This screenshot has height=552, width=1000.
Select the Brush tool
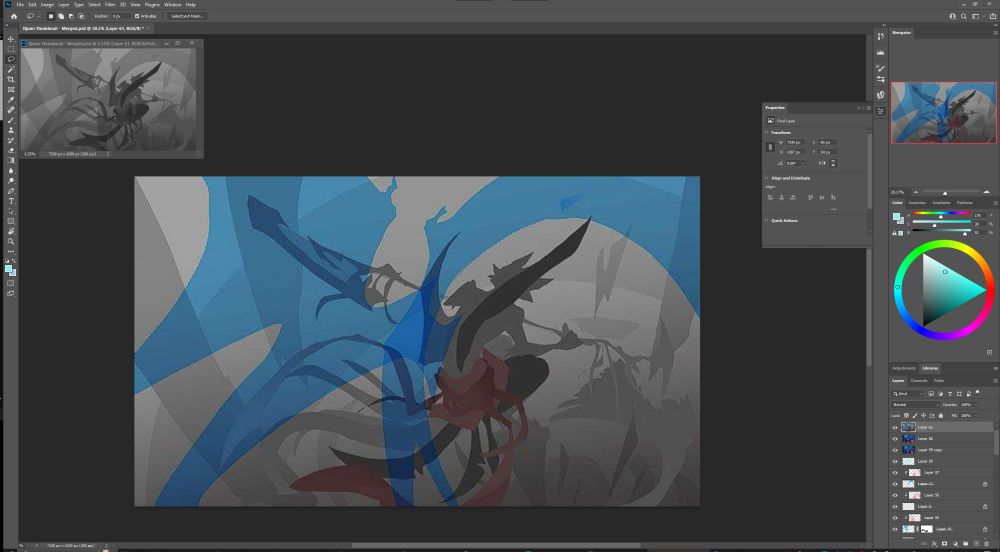click(11, 120)
